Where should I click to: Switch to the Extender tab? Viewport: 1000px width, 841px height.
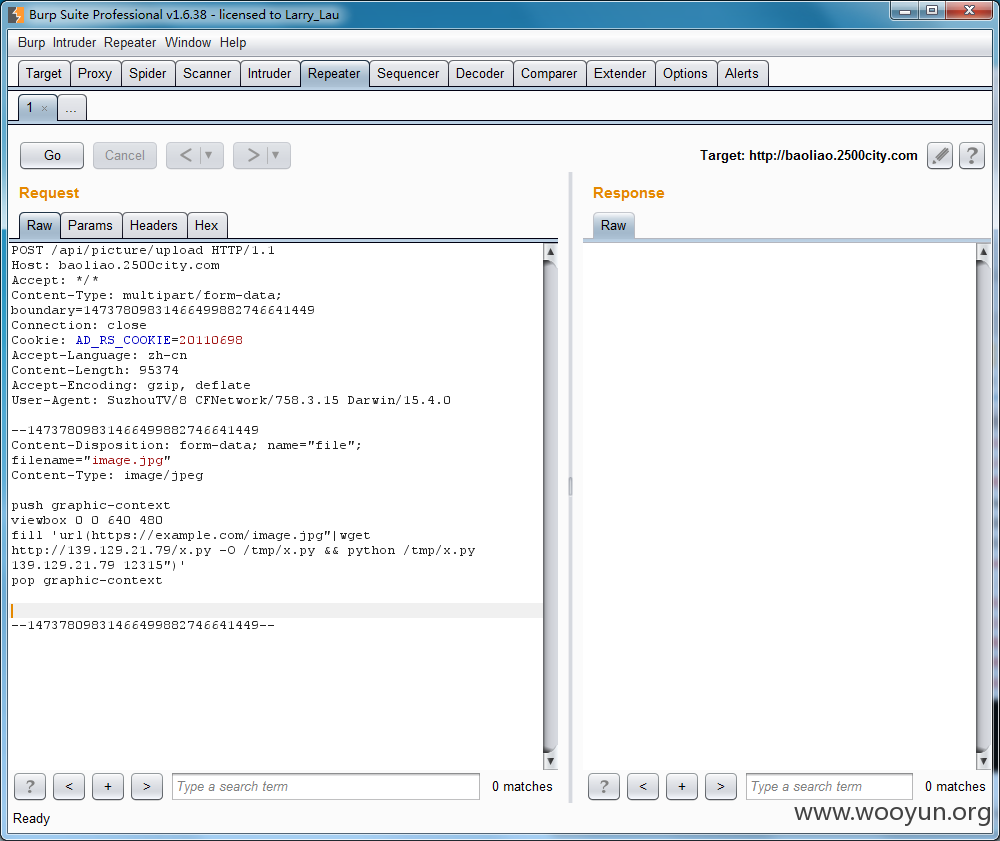pyautogui.click(x=620, y=74)
